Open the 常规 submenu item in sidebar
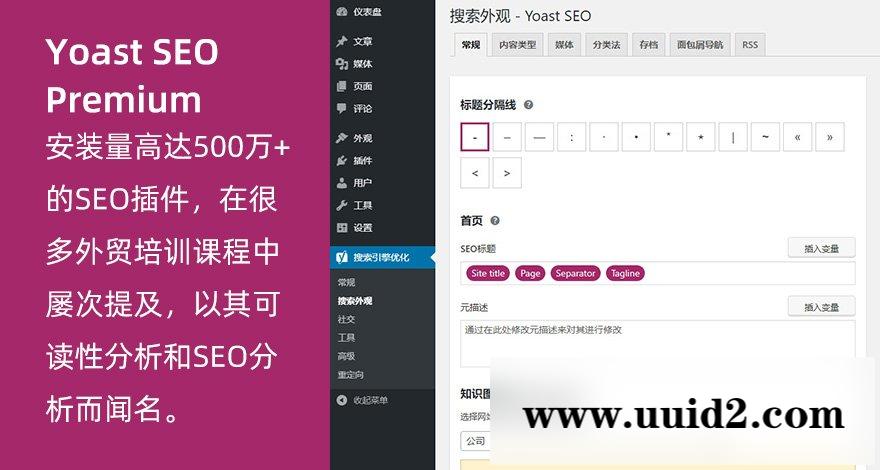Viewport: 880px width, 470px height. [x=346, y=282]
